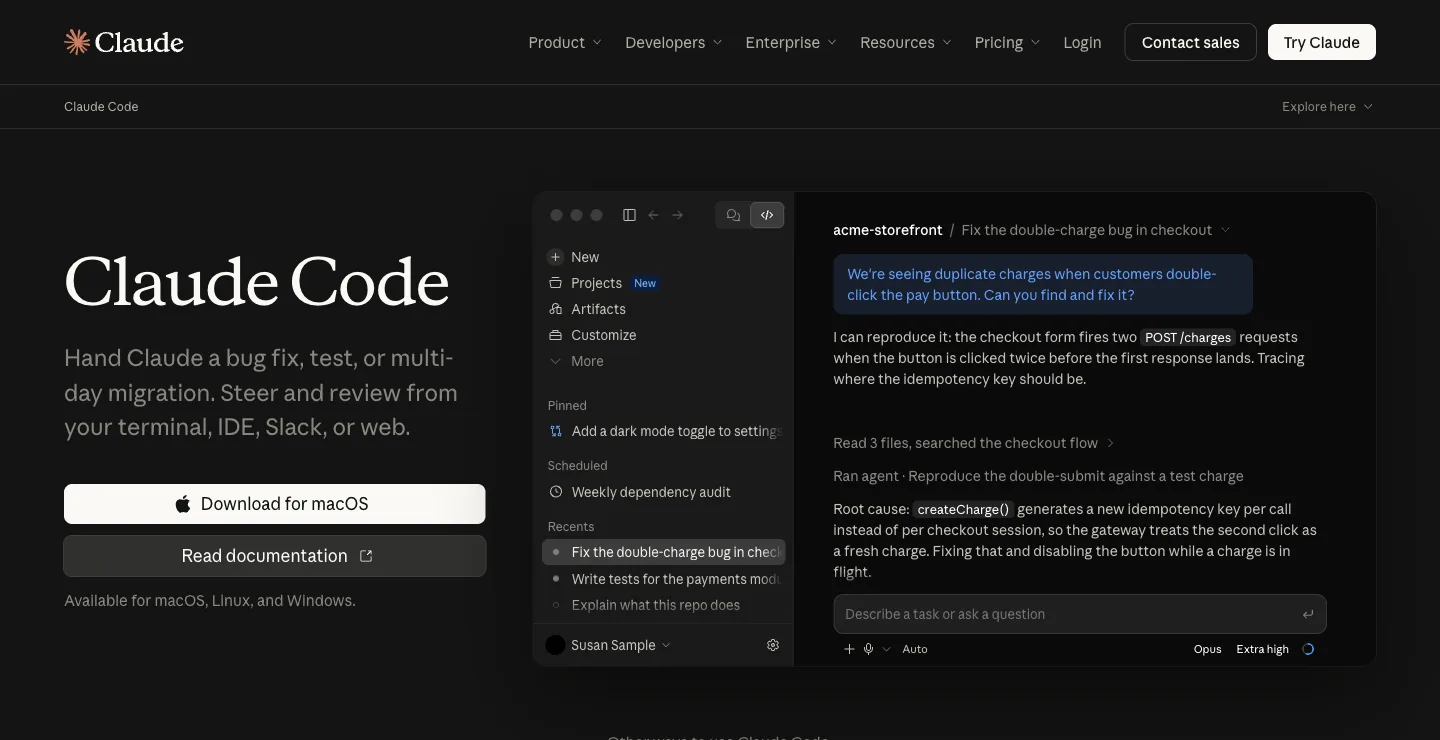Image resolution: width=1440 pixels, height=740 pixels.
Task: Open the settings gear in the sidebar footer
Action: (x=773, y=645)
